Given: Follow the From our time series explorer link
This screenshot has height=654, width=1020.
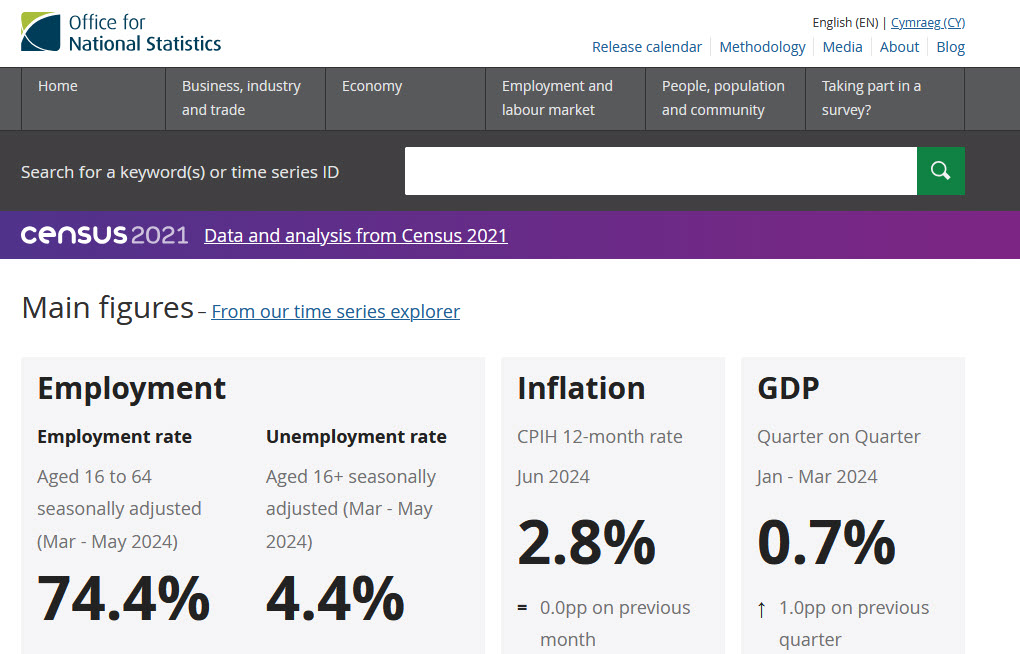Looking at the screenshot, I should pos(335,312).
